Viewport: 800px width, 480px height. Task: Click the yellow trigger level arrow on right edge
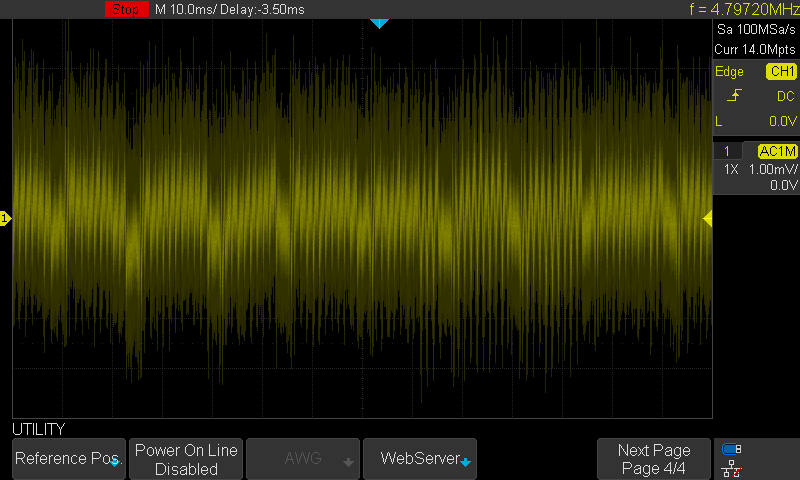coord(707,218)
